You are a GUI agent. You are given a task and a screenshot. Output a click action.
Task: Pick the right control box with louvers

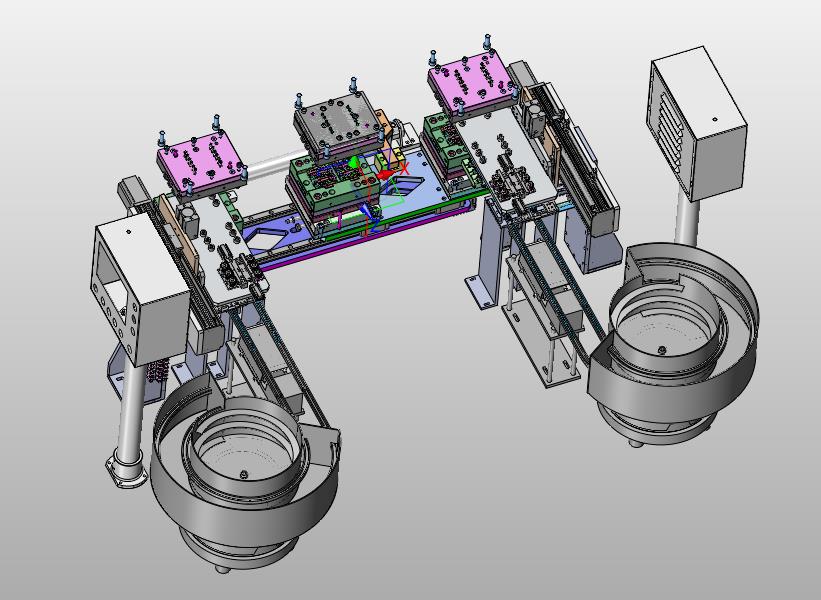pos(698,123)
